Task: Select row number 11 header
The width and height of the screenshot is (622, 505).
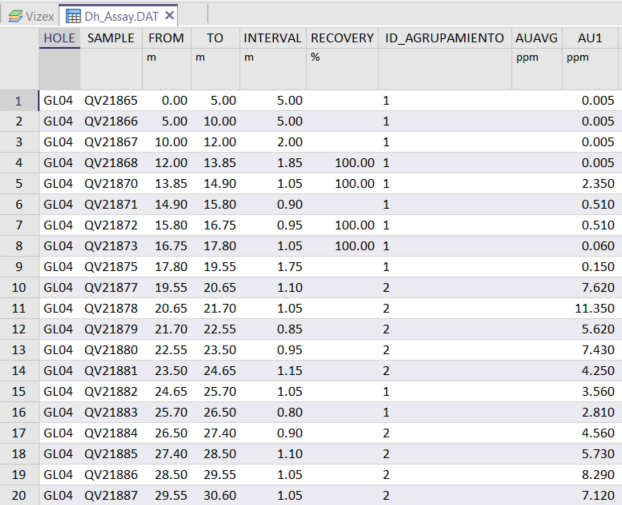Action: (x=19, y=309)
